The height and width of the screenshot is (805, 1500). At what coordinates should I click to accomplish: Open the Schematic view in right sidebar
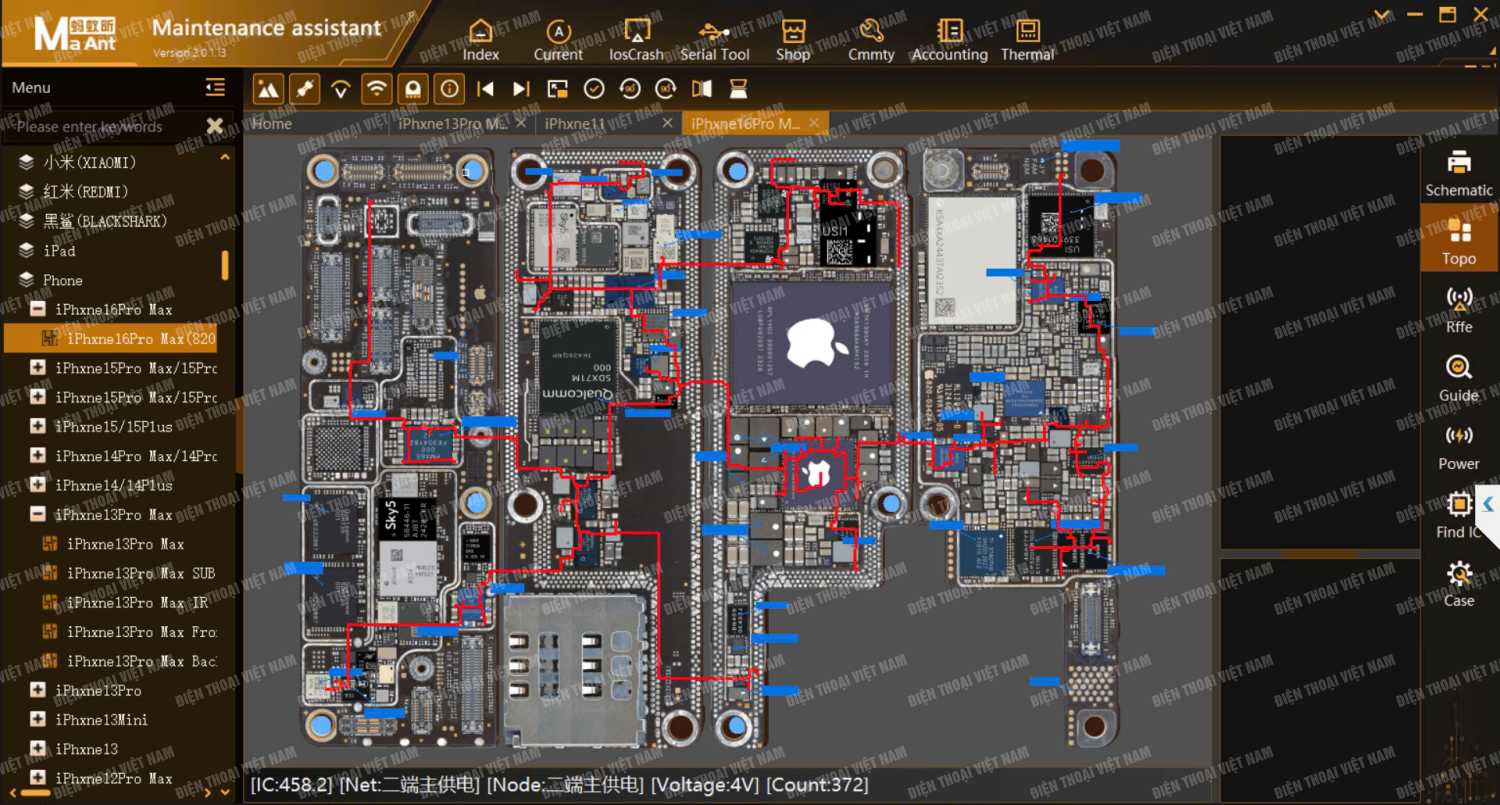[1459, 173]
